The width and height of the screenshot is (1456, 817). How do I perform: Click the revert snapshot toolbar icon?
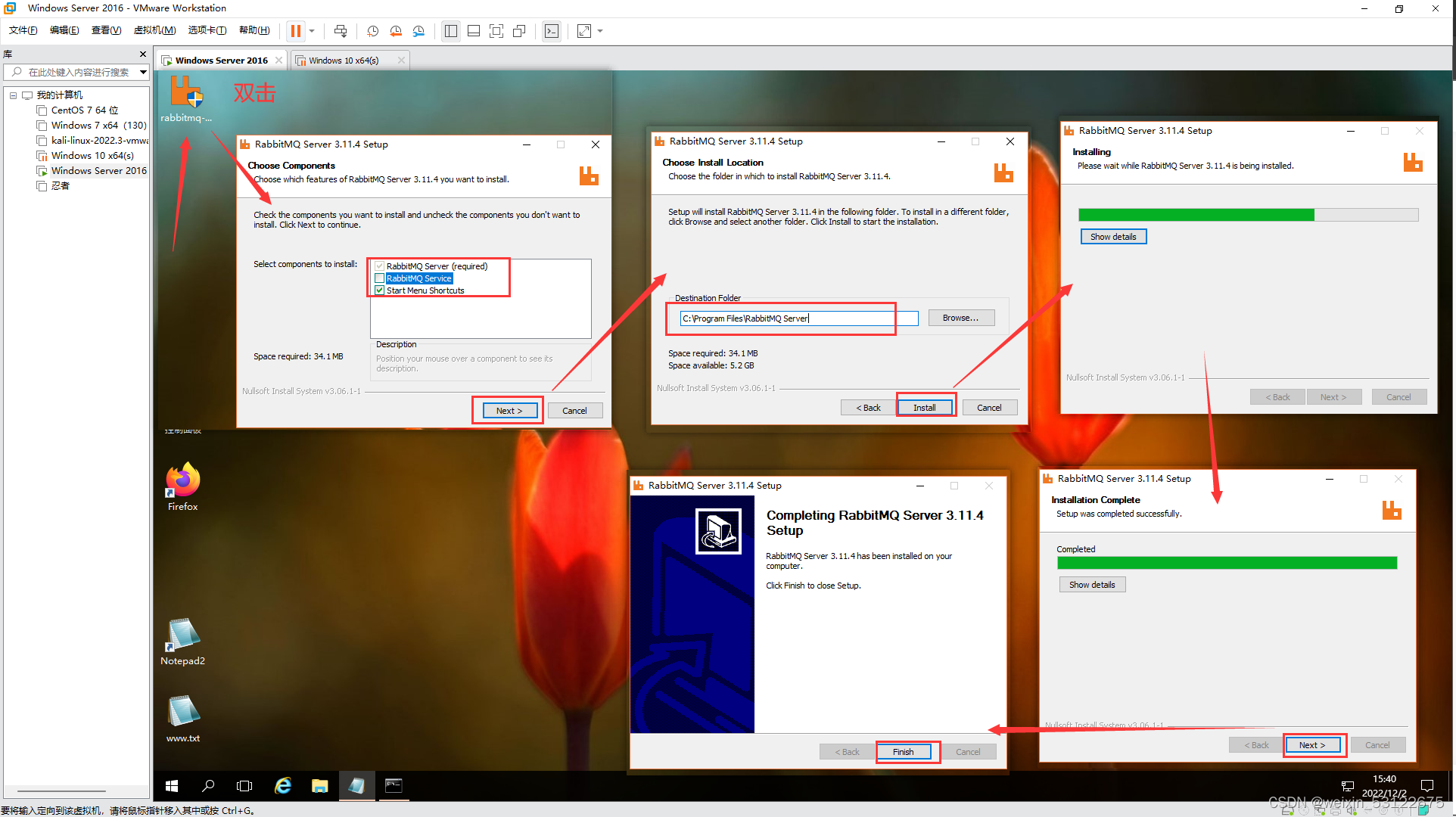click(x=396, y=31)
